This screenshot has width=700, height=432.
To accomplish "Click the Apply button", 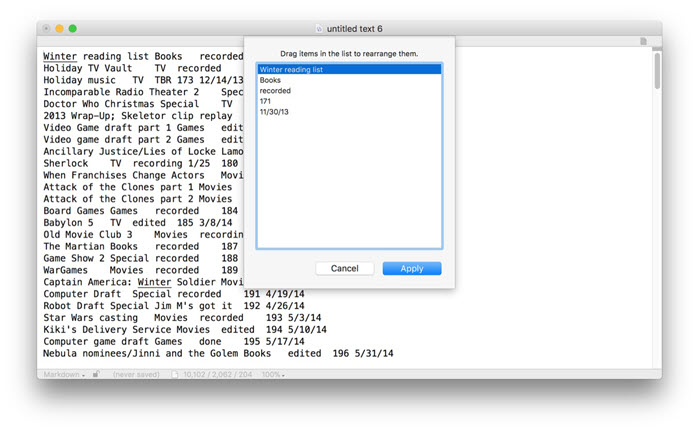I will click(x=412, y=268).
